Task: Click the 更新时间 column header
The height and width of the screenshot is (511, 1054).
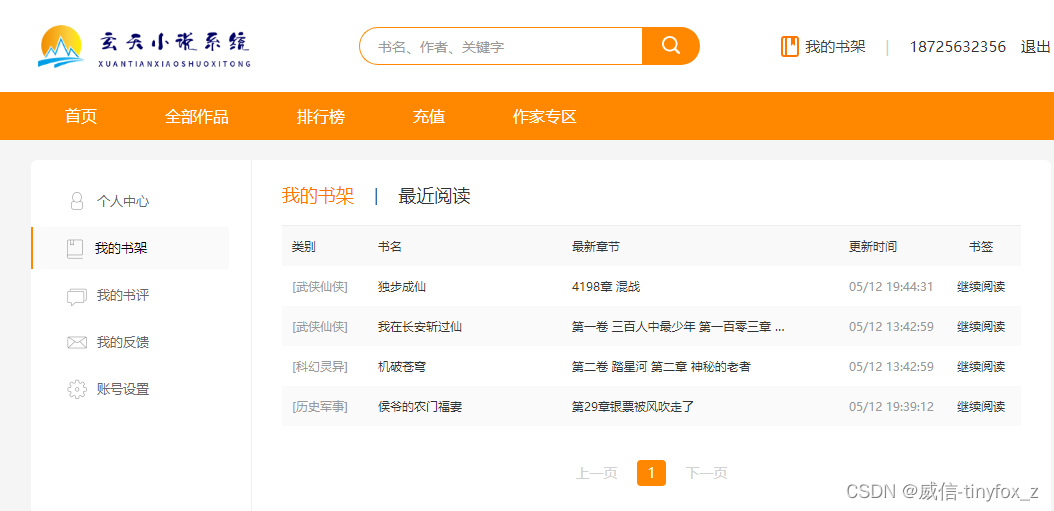Action: click(x=873, y=247)
